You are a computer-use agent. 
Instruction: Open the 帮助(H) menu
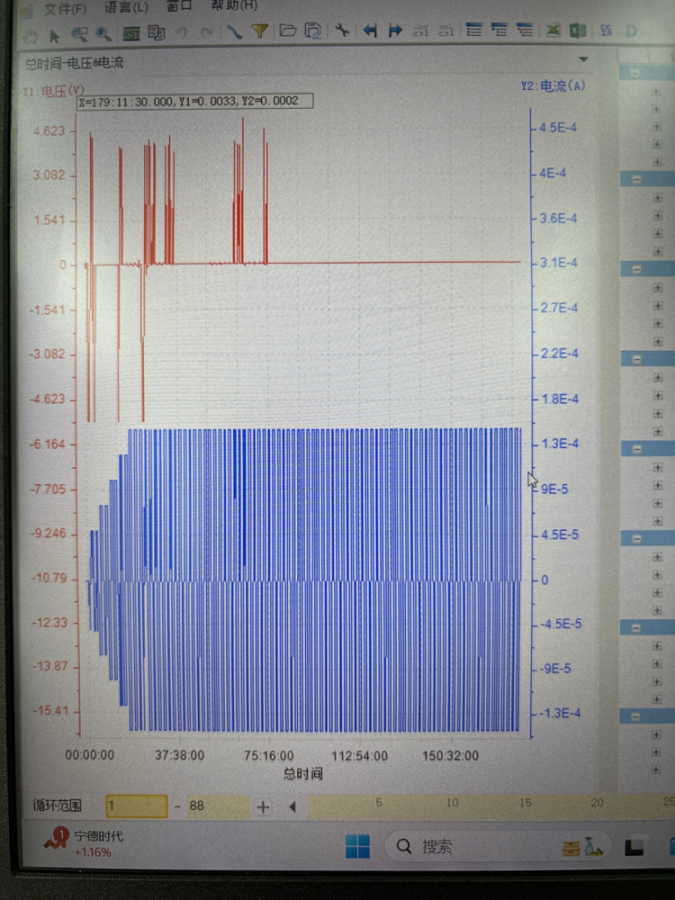(x=234, y=5)
